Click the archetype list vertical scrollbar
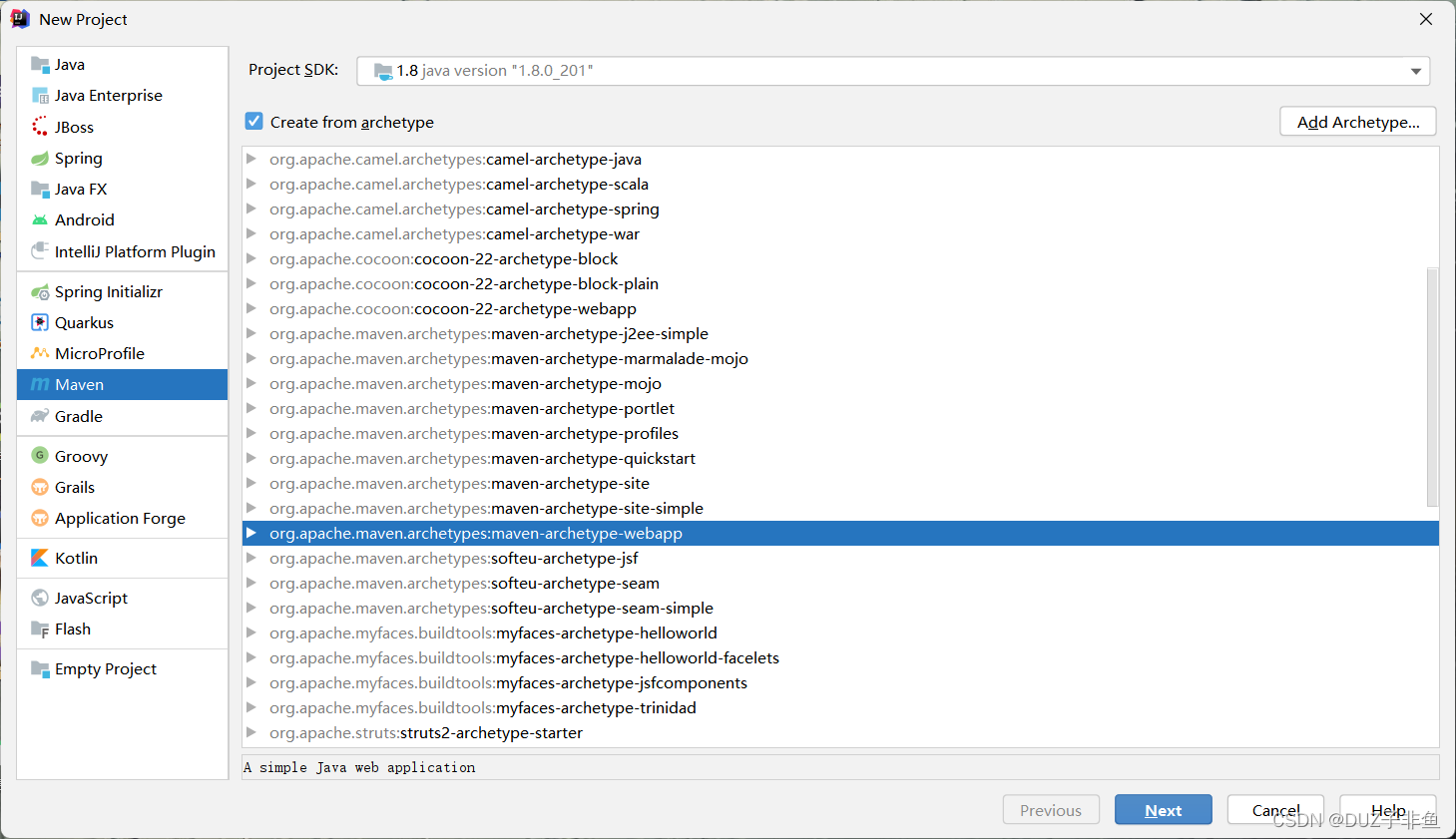This screenshot has width=1456, height=839. 1432,387
